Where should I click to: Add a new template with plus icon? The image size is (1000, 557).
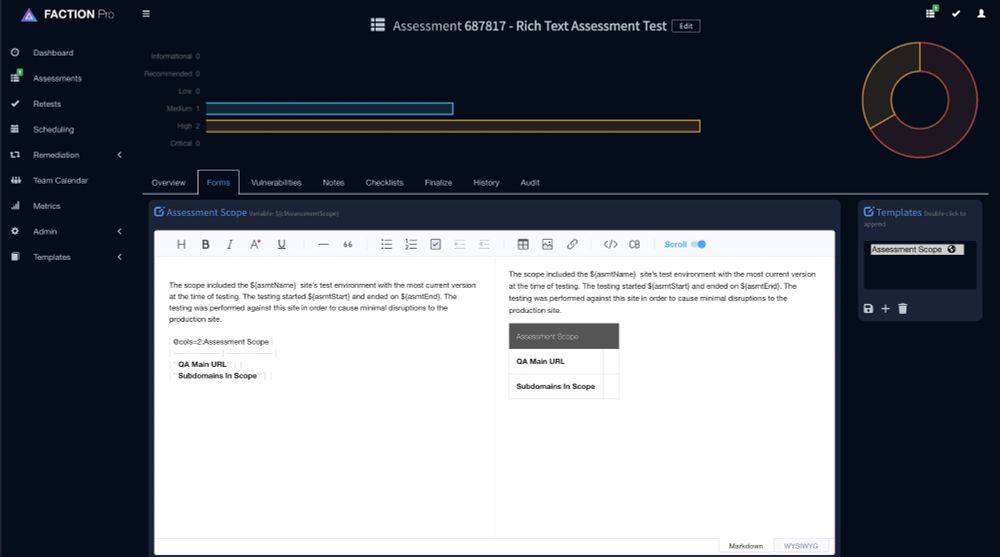tap(885, 309)
